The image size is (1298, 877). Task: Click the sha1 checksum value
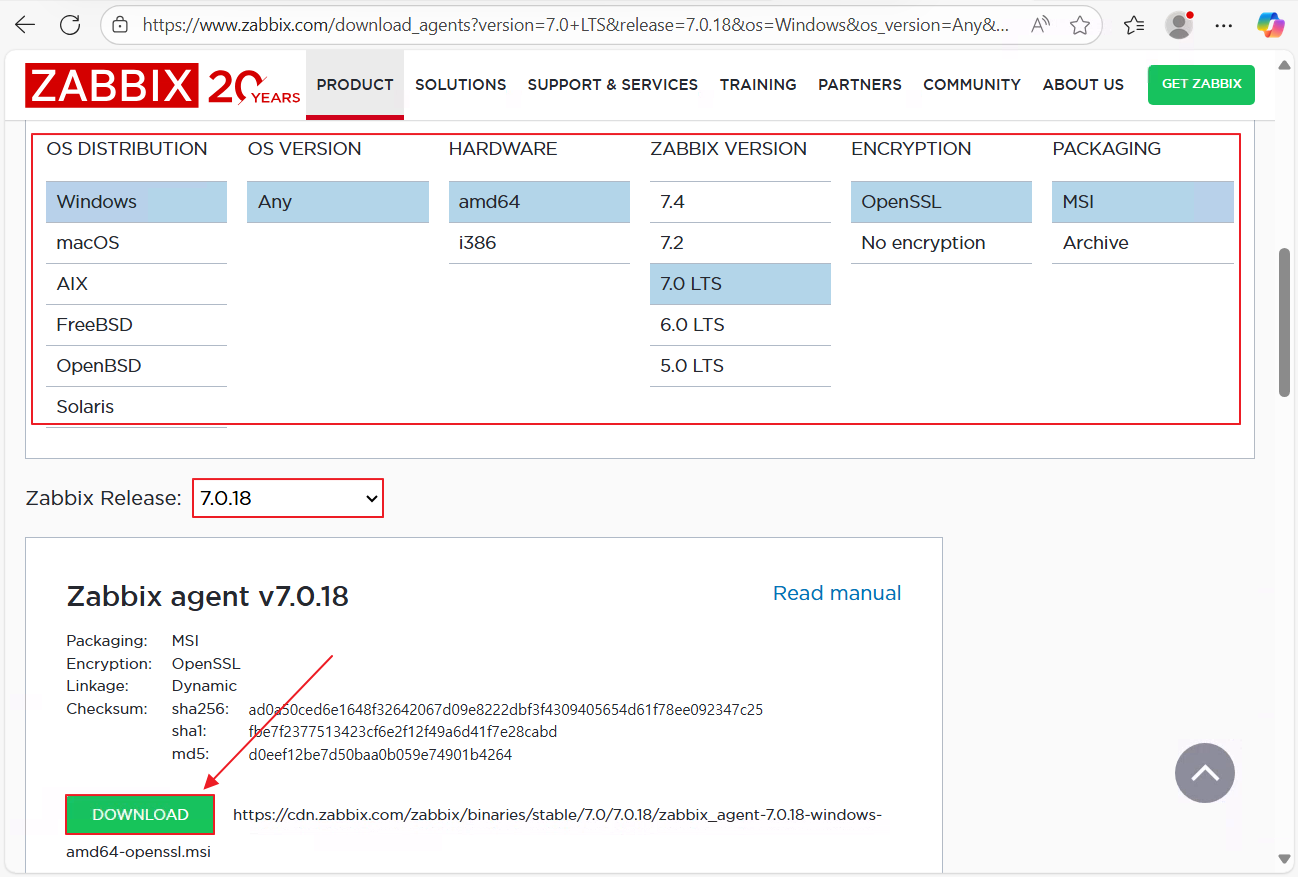pyautogui.click(x=402, y=732)
